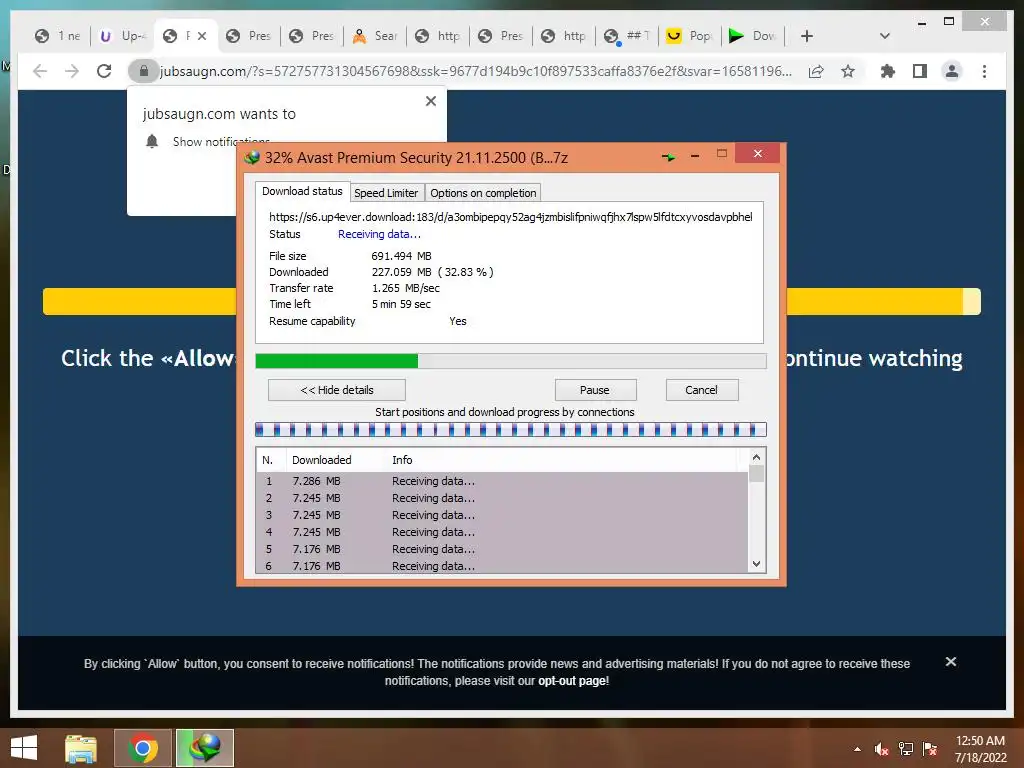This screenshot has height=768, width=1024.
Task: Pause the Avast download
Action: coord(595,390)
